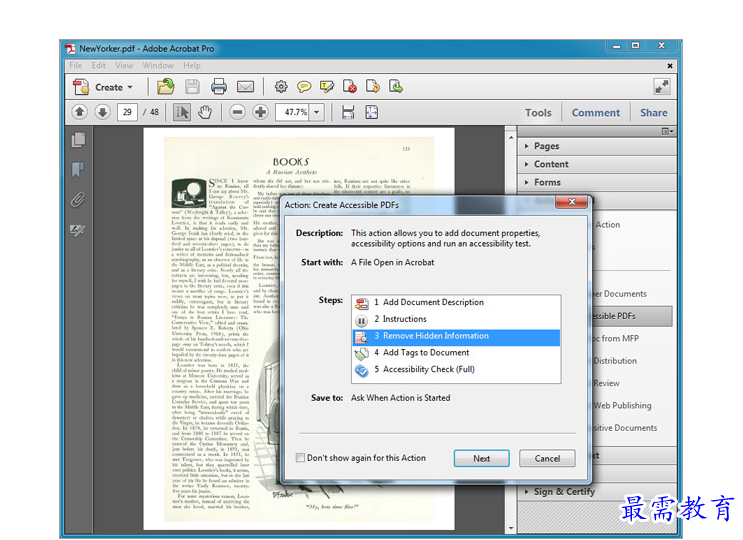Screen dimensions: 743x540
Task: Show Attachments paperclip panel
Action: tap(78, 199)
